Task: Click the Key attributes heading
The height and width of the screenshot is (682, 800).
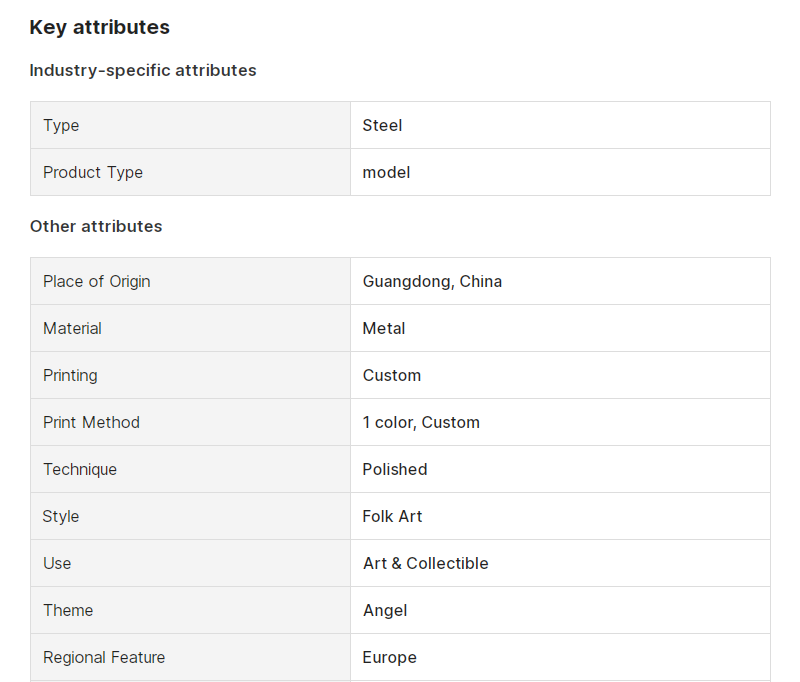Action: click(99, 27)
